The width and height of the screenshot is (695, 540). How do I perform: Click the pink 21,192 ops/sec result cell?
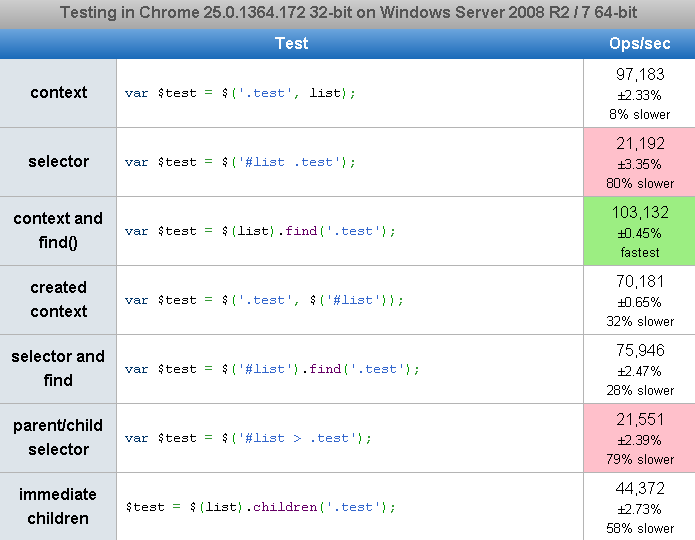tap(639, 162)
